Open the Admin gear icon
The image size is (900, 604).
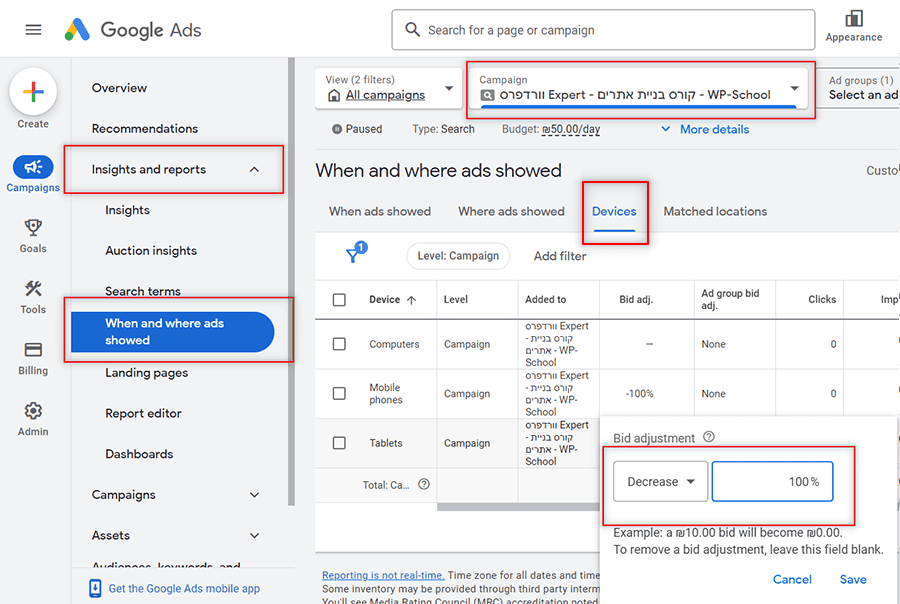click(x=33, y=411)
